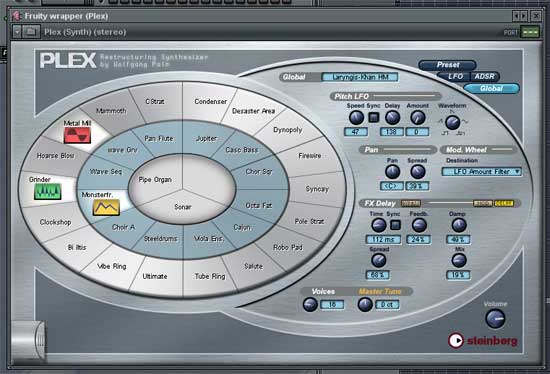Open the Global preset name field
The width and height of the screenshot is (550, 374).
pos(360,77)
